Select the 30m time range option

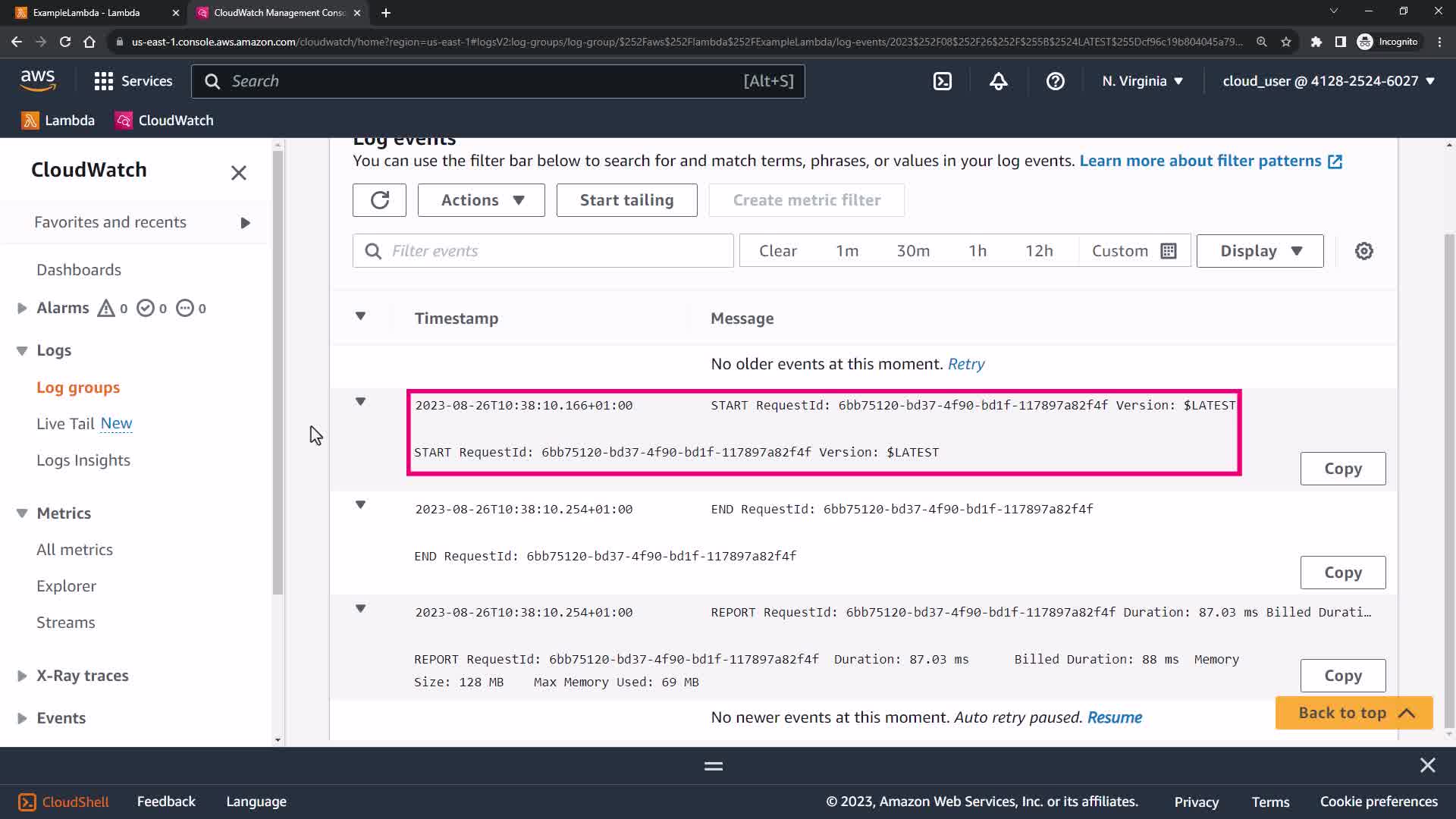pyautogui.click(x=912, y=251)
